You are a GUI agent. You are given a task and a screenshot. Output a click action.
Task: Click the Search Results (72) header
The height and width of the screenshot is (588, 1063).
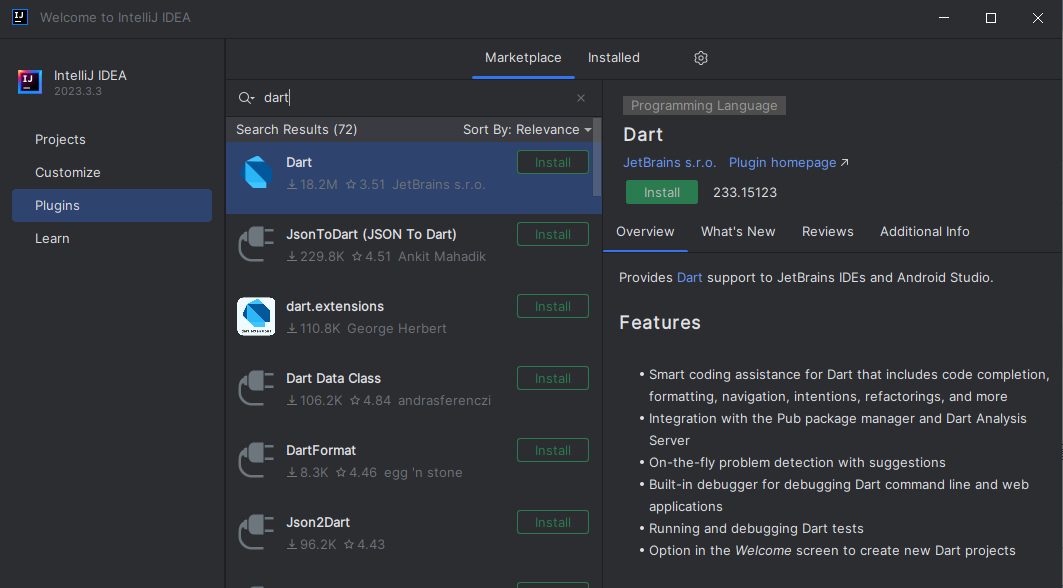296,130
